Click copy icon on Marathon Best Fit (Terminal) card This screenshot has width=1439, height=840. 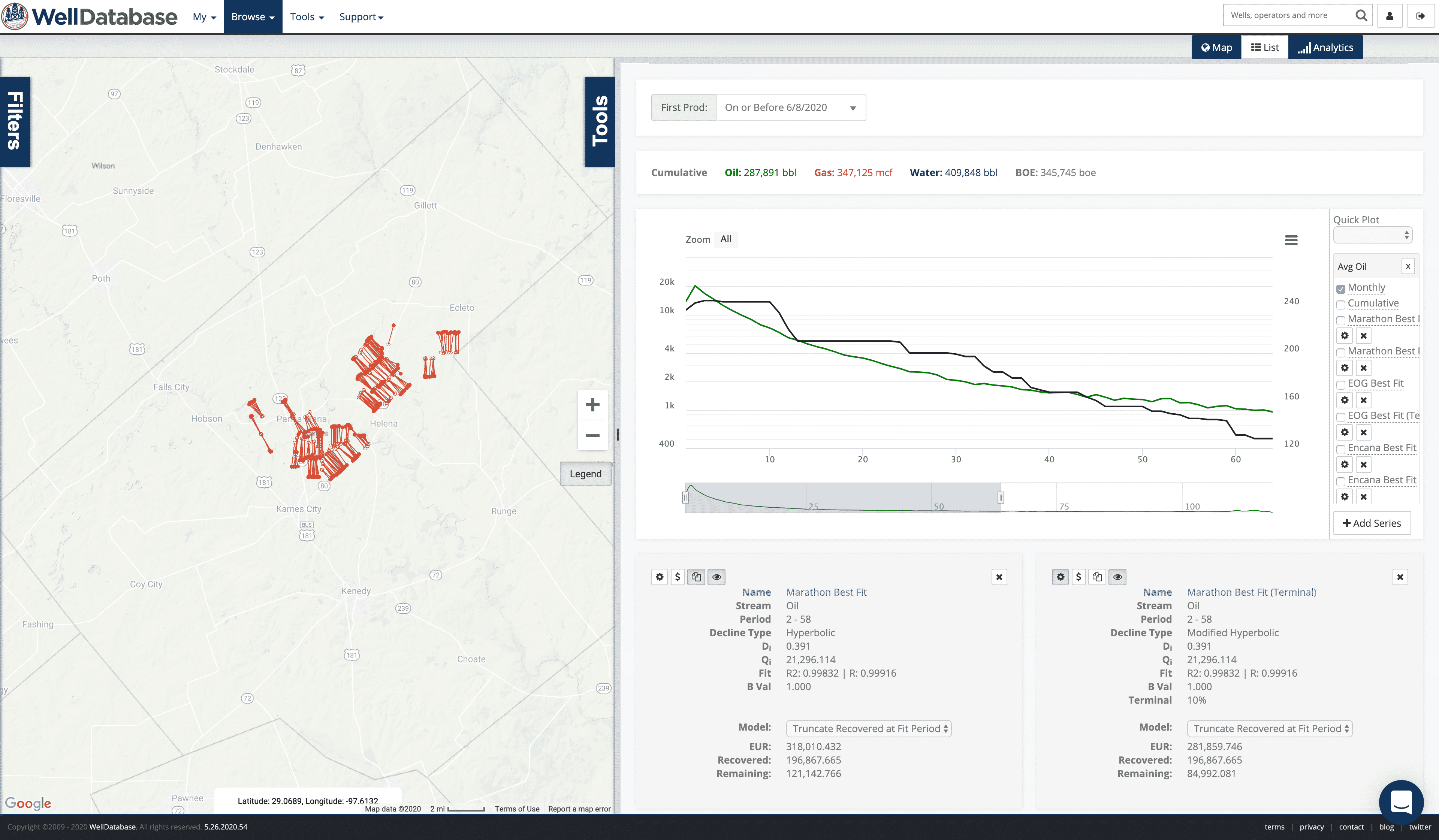coord(1096,577)
